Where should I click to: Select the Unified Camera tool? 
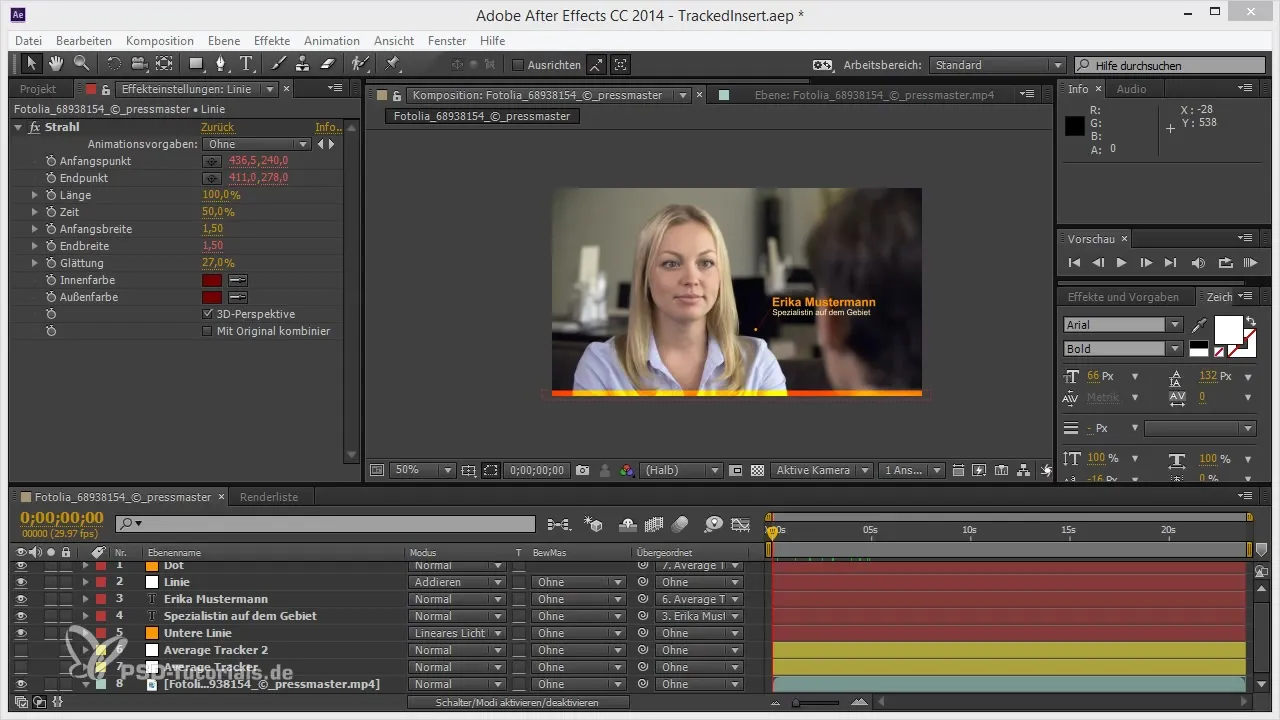[138, 64]
